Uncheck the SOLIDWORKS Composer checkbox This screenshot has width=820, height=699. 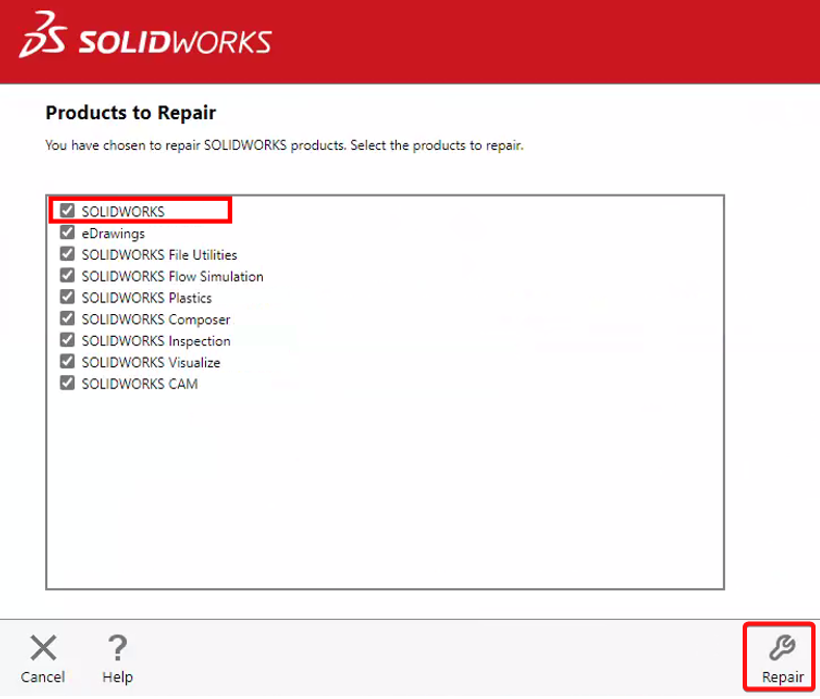pyautogui.click(x=67, y=319)
